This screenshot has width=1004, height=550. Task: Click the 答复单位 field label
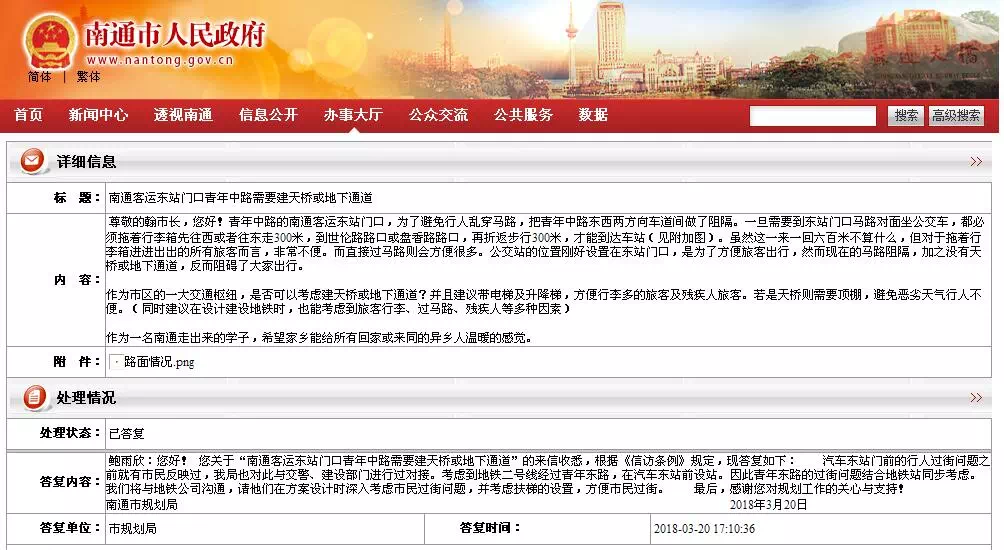click(x=70, y=528)
